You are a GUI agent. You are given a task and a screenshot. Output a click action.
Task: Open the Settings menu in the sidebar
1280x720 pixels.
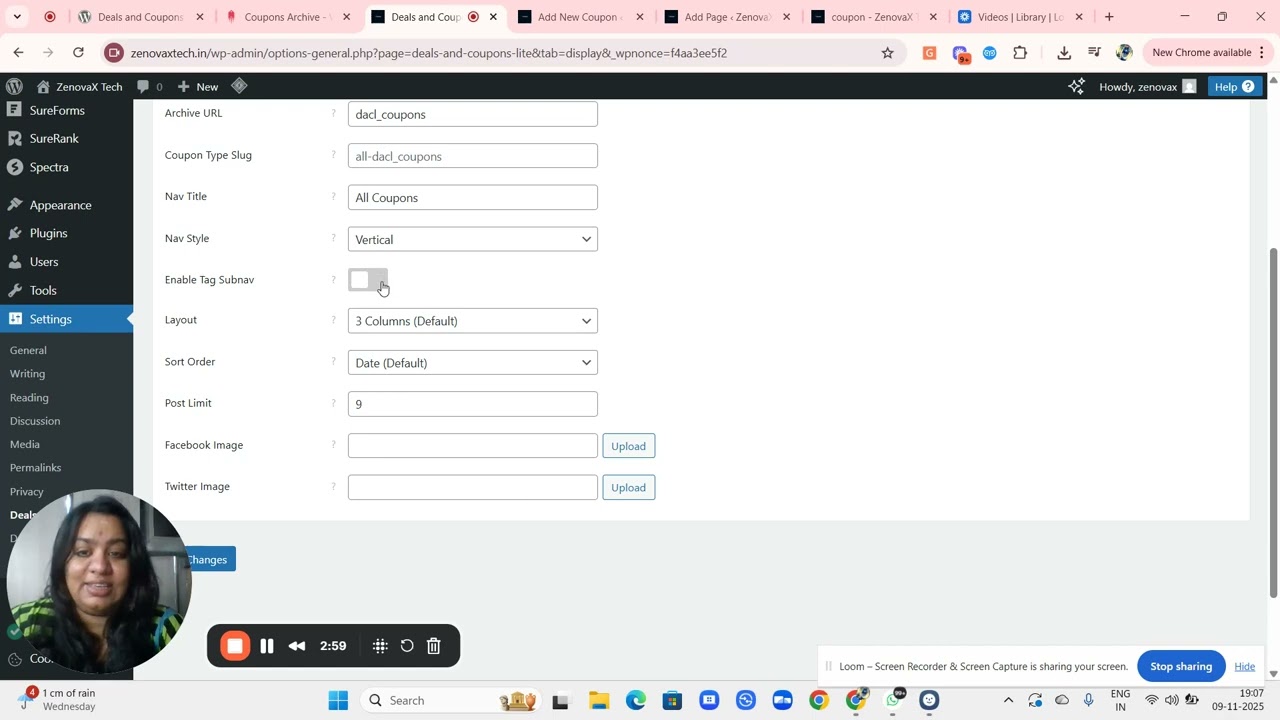coord(66,319)
